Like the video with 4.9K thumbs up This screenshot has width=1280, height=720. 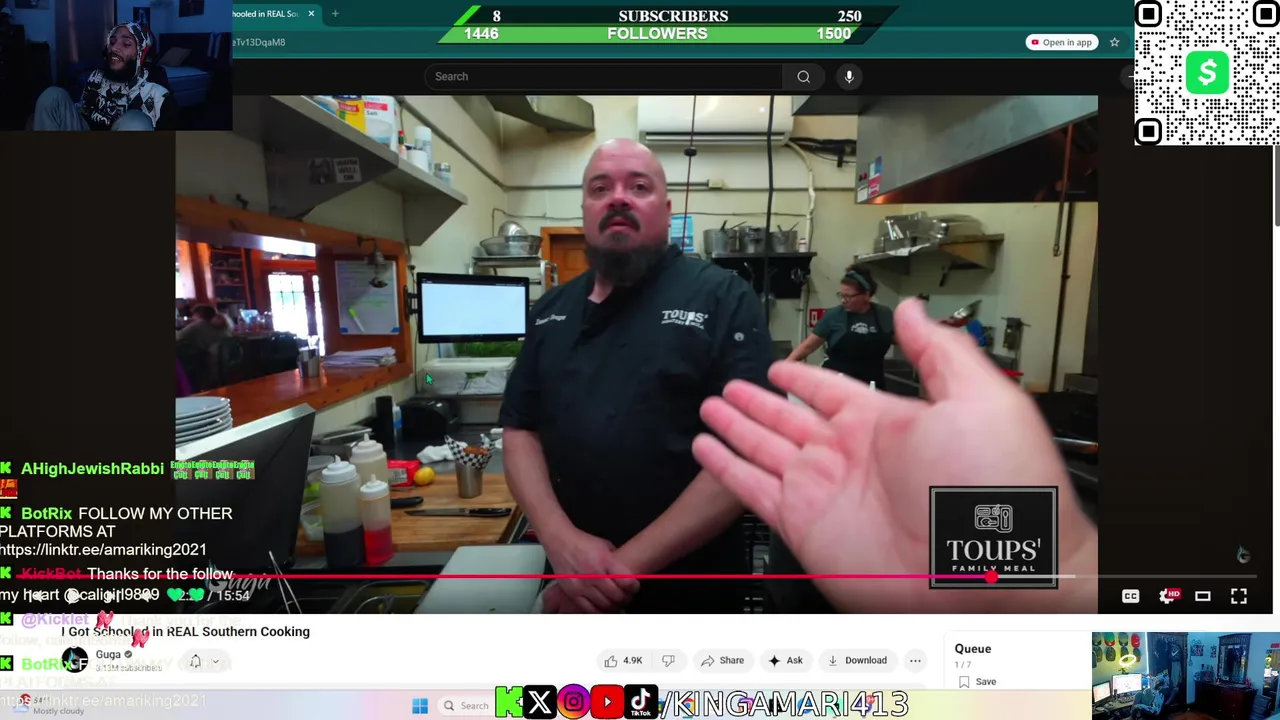tap(622, 660)
